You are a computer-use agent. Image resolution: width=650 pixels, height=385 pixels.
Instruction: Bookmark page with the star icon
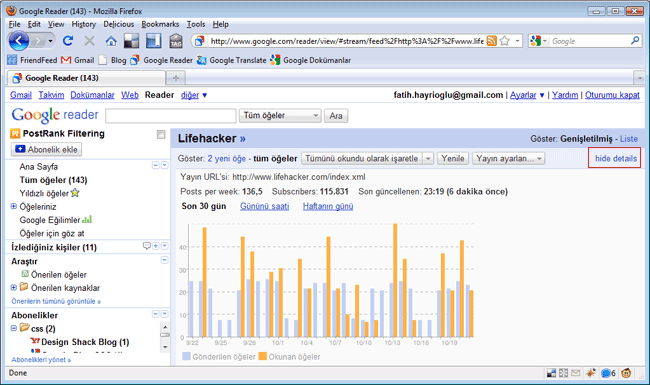click(x=504, y=41)
